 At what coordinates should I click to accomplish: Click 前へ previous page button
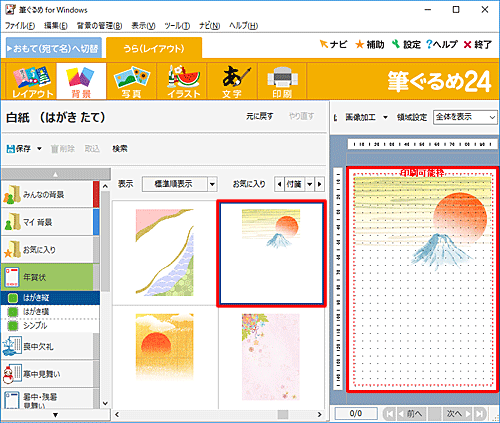tap(411, 414)
